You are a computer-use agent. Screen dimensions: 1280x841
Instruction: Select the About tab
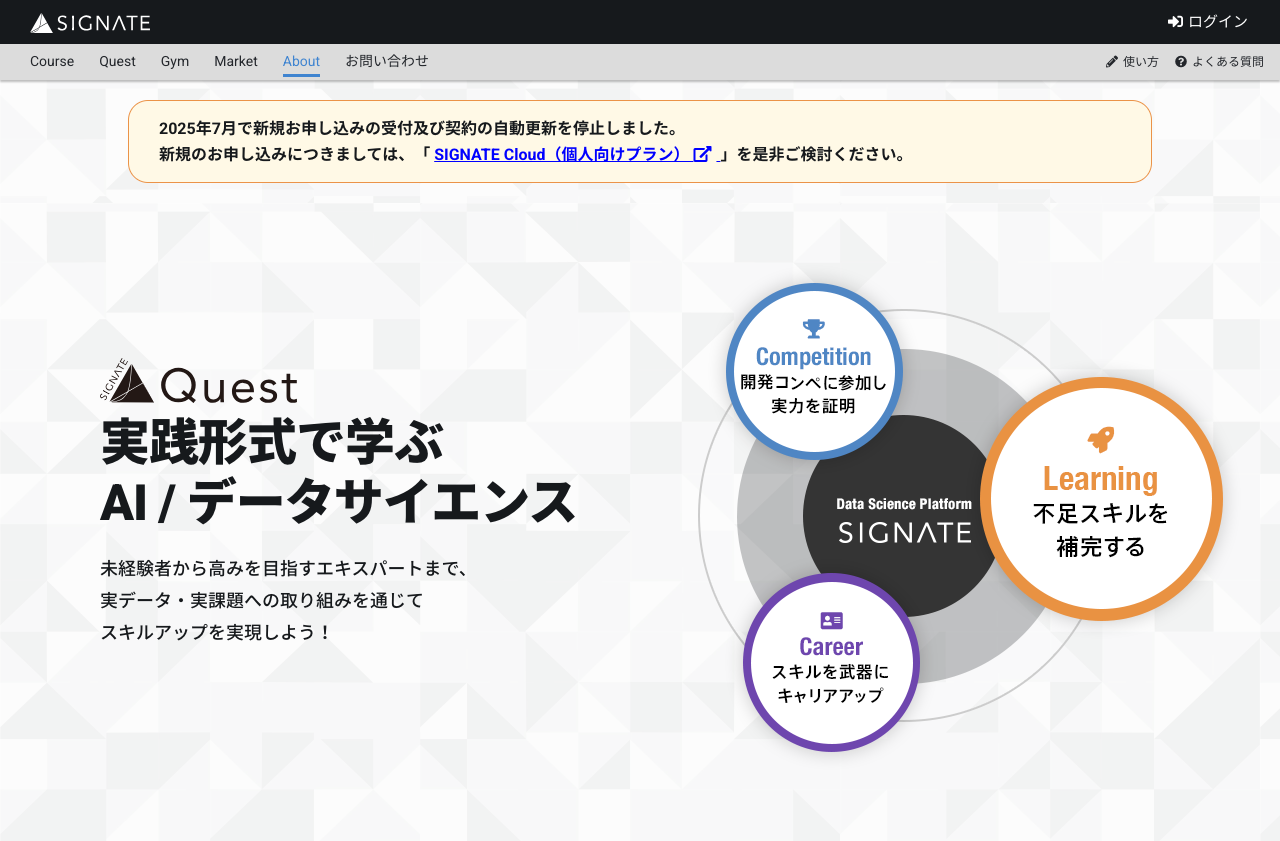tap(301, 61)
